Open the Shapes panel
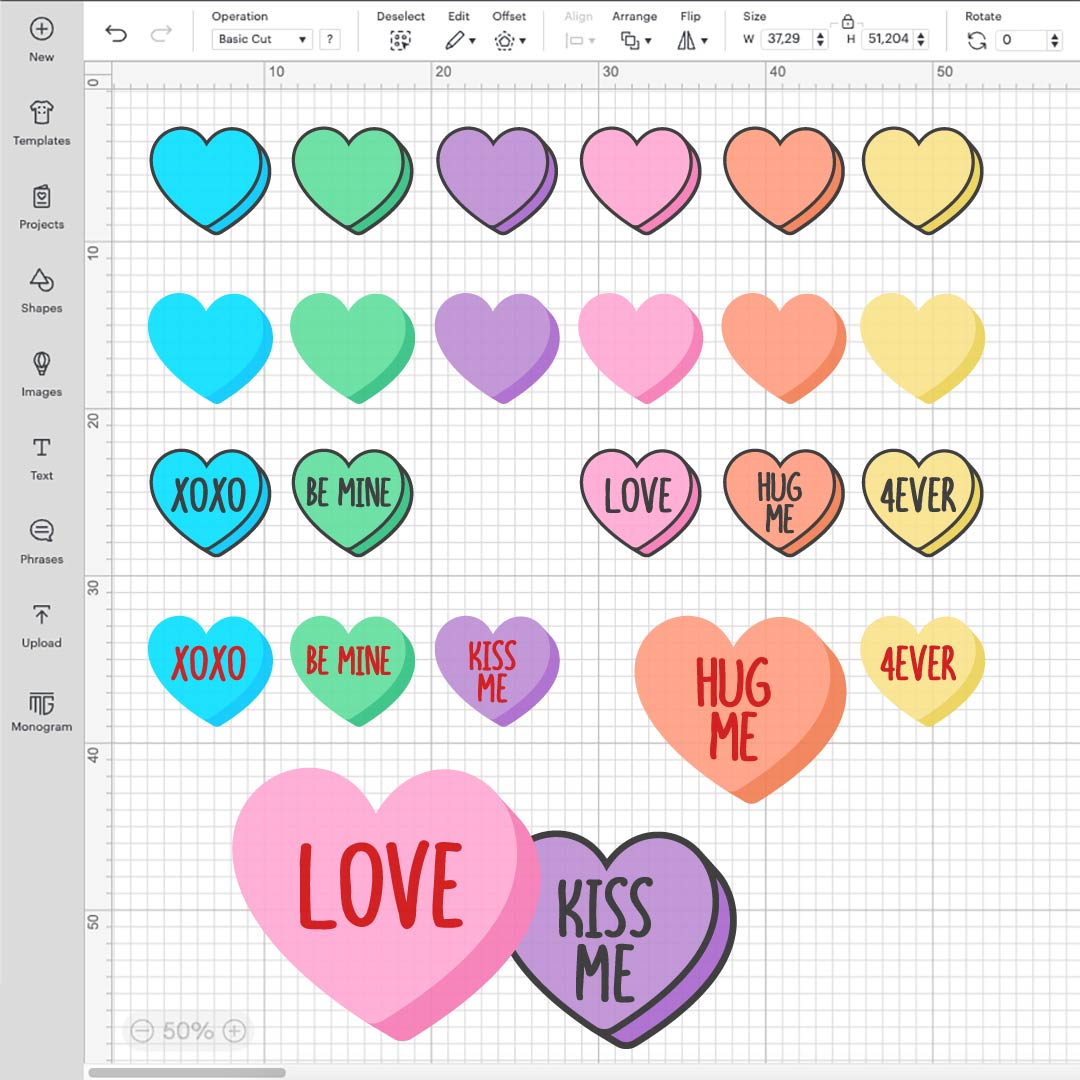 [x=41, y=290]
